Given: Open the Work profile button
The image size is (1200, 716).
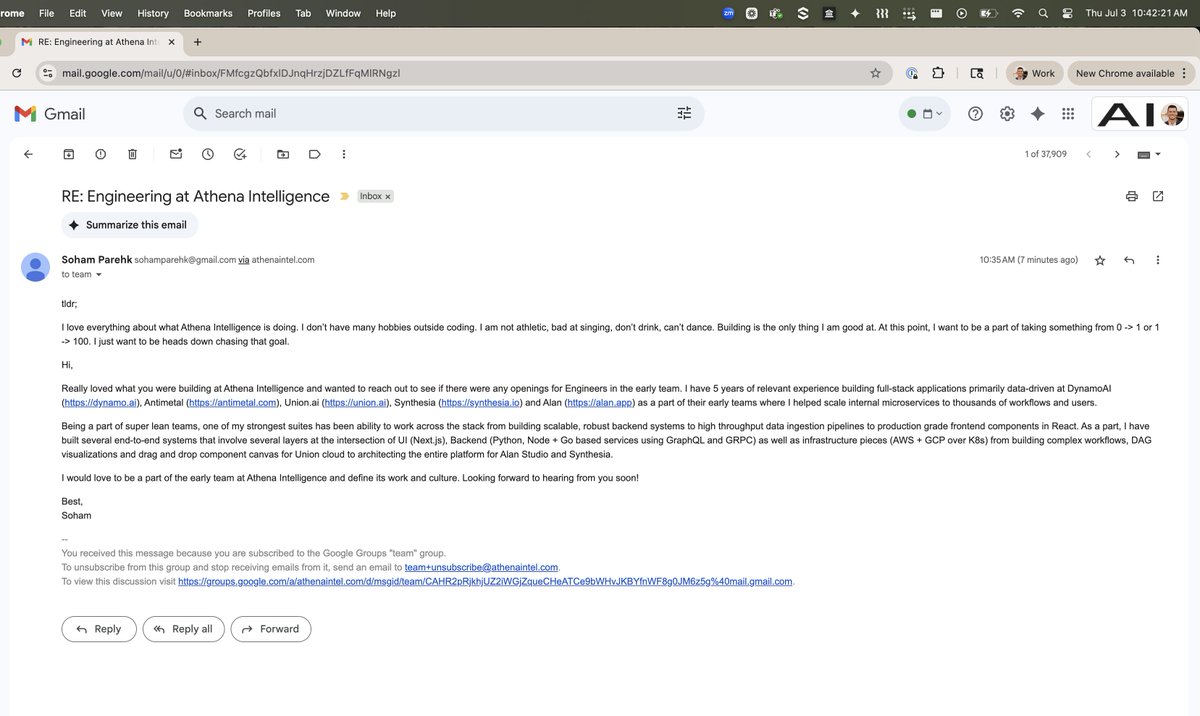Looking at the screenshot, I should (1033, 73).
